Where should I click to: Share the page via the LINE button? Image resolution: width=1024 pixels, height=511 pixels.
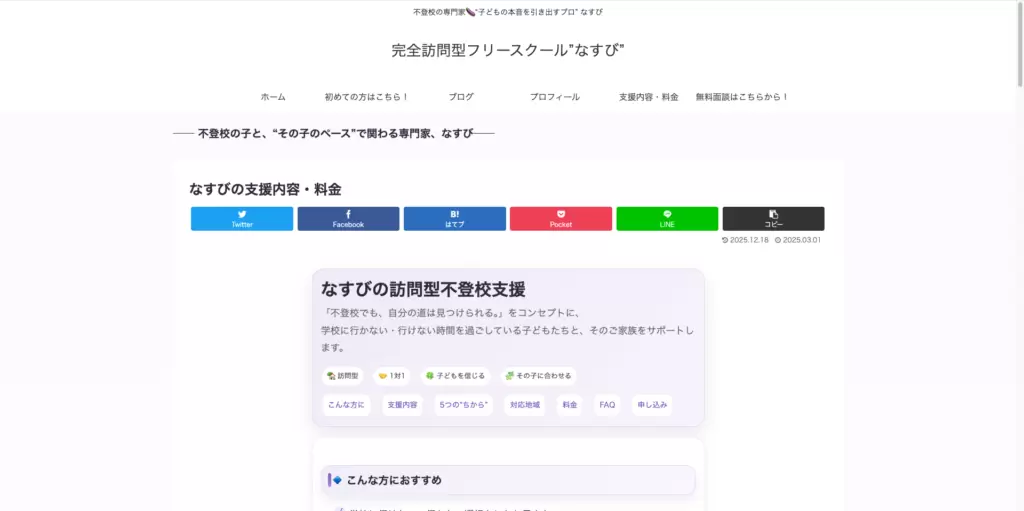coord(667,219)
